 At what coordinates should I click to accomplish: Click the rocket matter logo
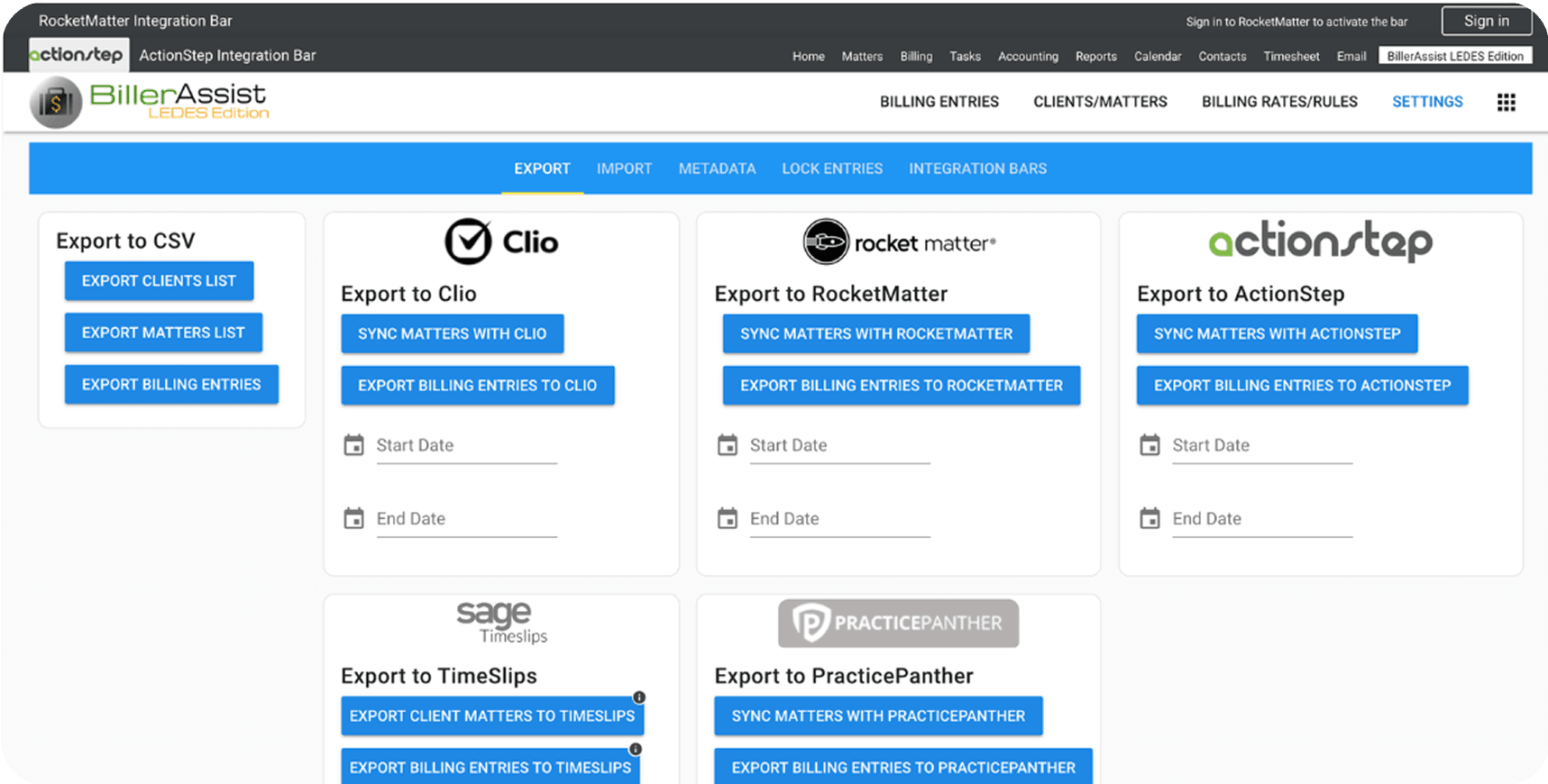(899, 242)
